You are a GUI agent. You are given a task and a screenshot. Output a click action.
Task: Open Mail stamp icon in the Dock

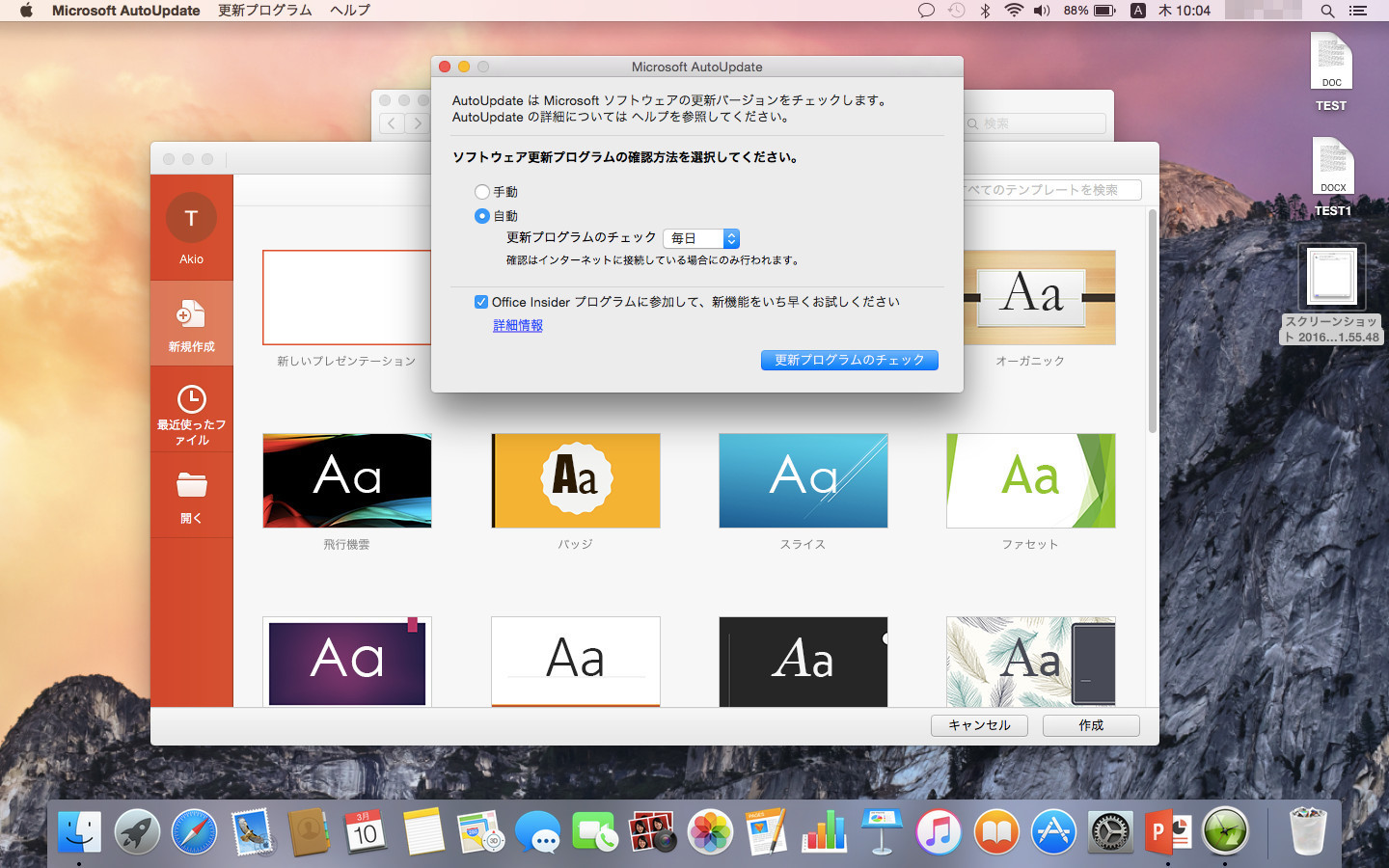point(252,830)
